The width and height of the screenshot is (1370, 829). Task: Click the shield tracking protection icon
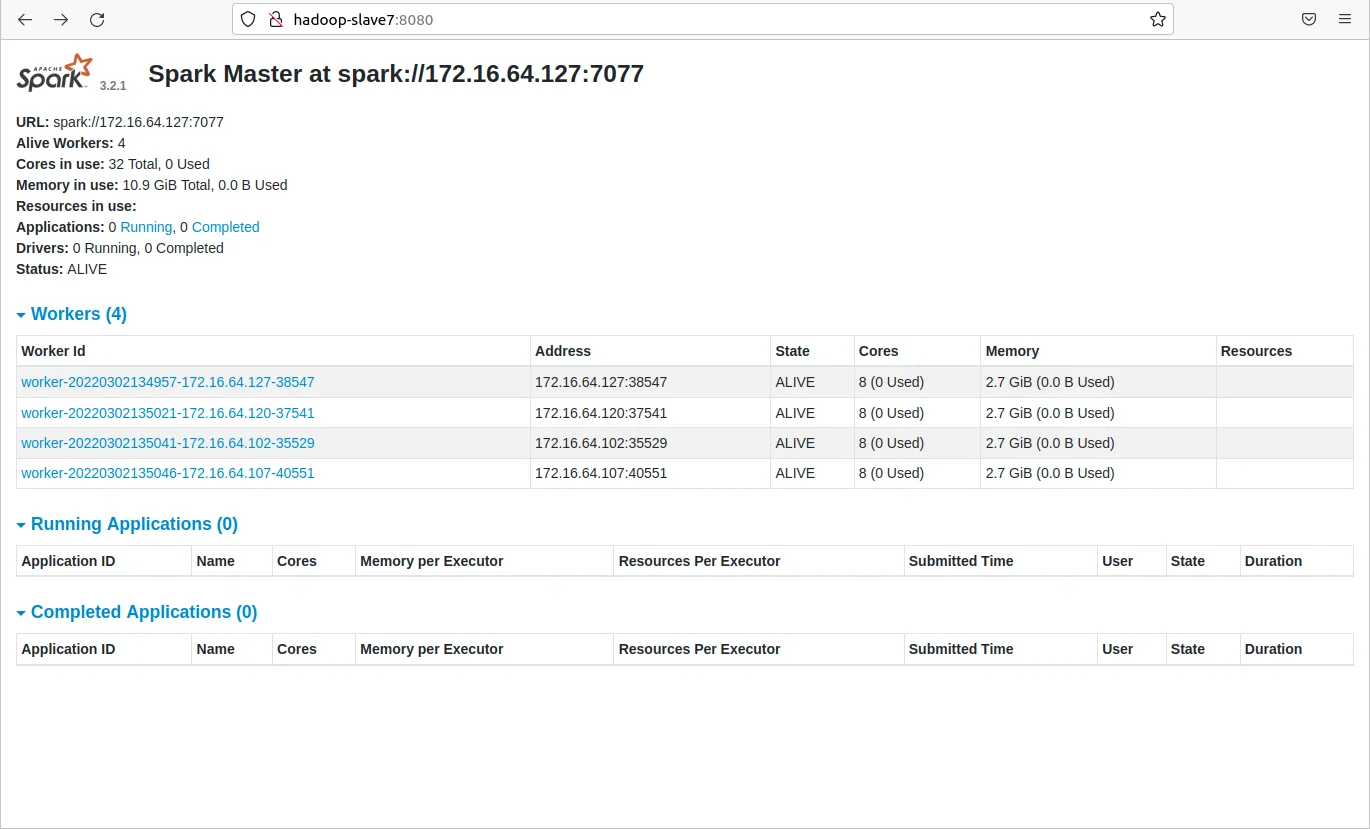coord(249,19)
